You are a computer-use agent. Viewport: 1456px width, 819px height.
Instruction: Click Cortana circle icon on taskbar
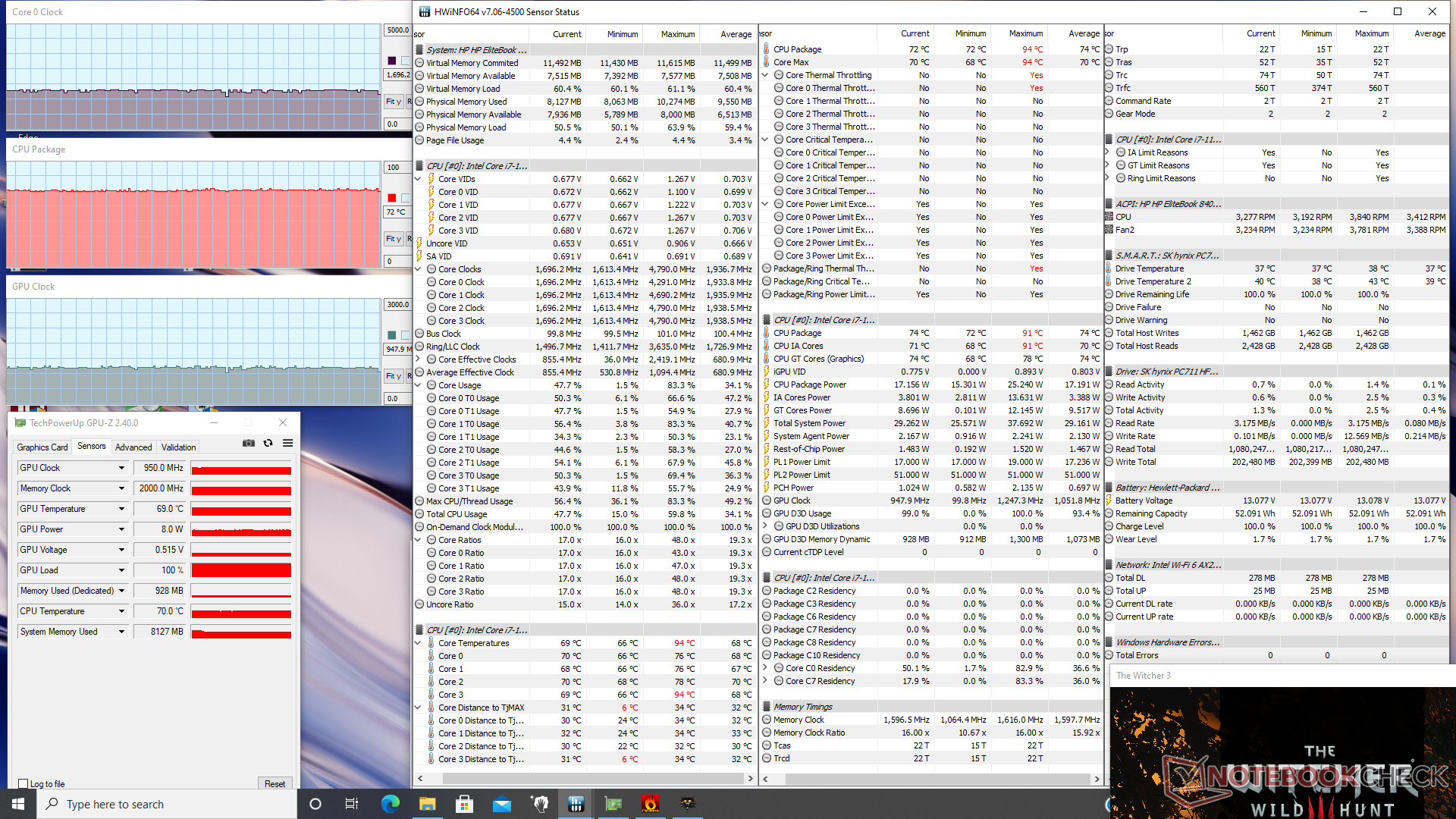pyautogui.click(x=315, y=804)
